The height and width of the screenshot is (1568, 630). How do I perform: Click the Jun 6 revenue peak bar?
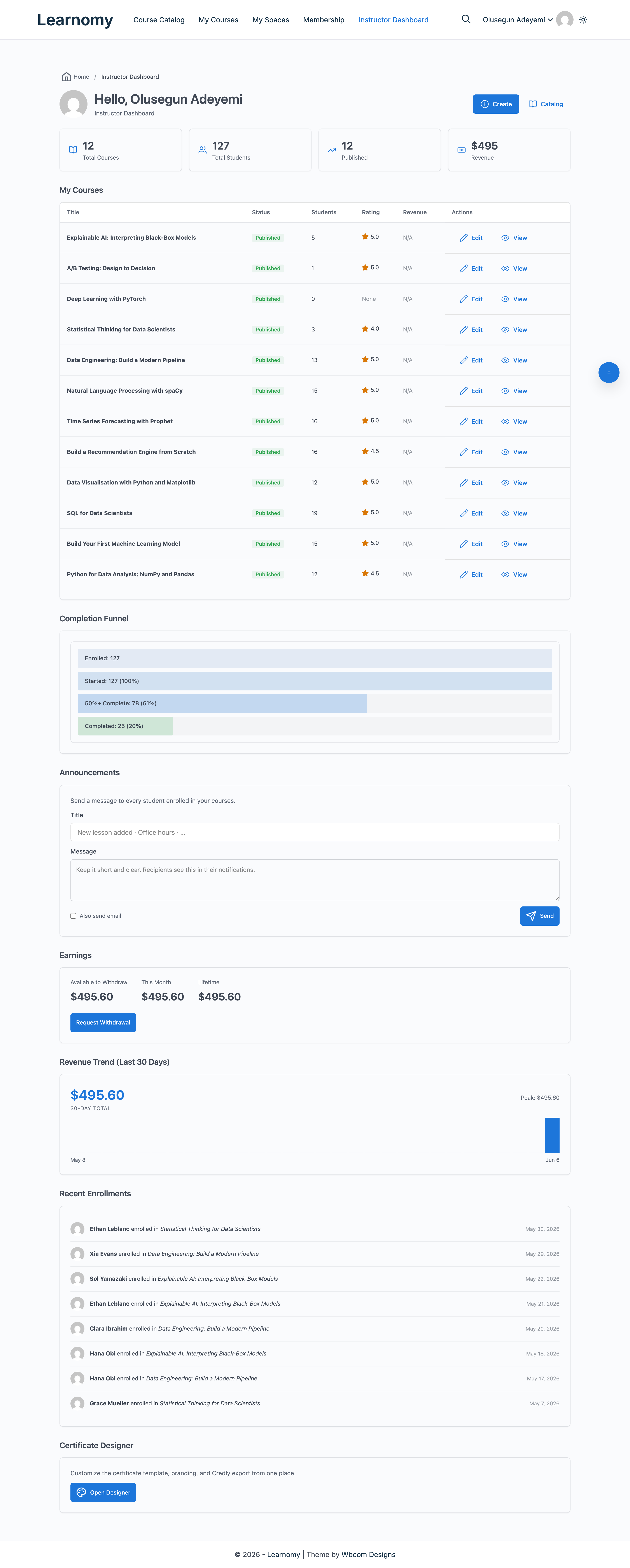[x=552, y=1135]
